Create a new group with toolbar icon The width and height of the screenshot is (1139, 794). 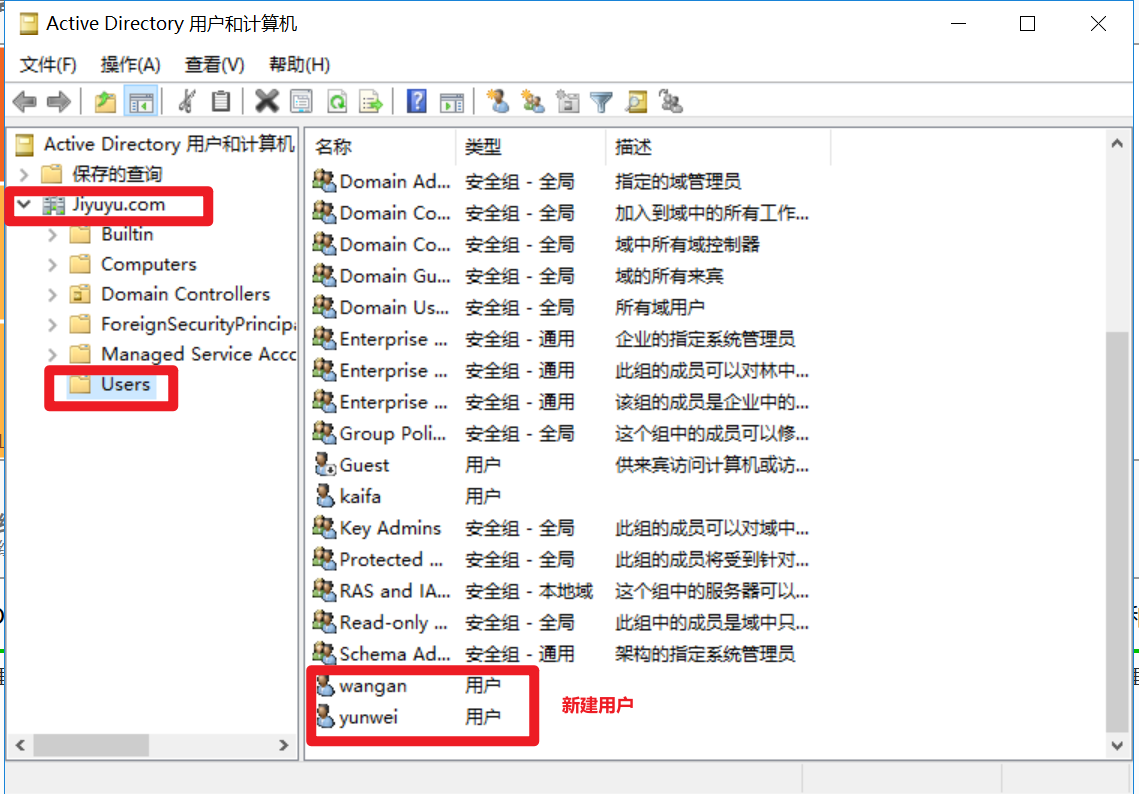(532, 102)
